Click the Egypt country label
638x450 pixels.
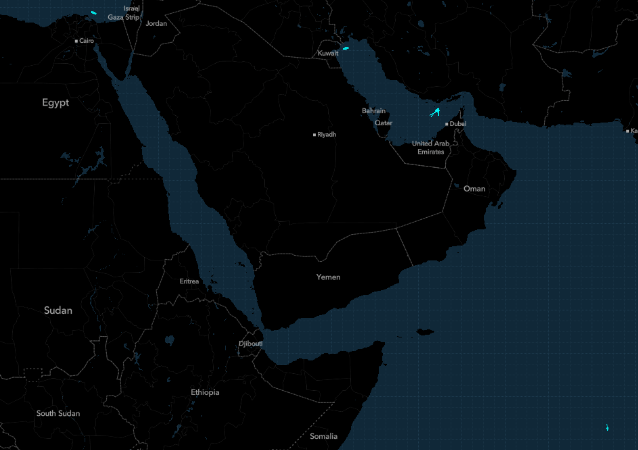click(x=55, y=103)
